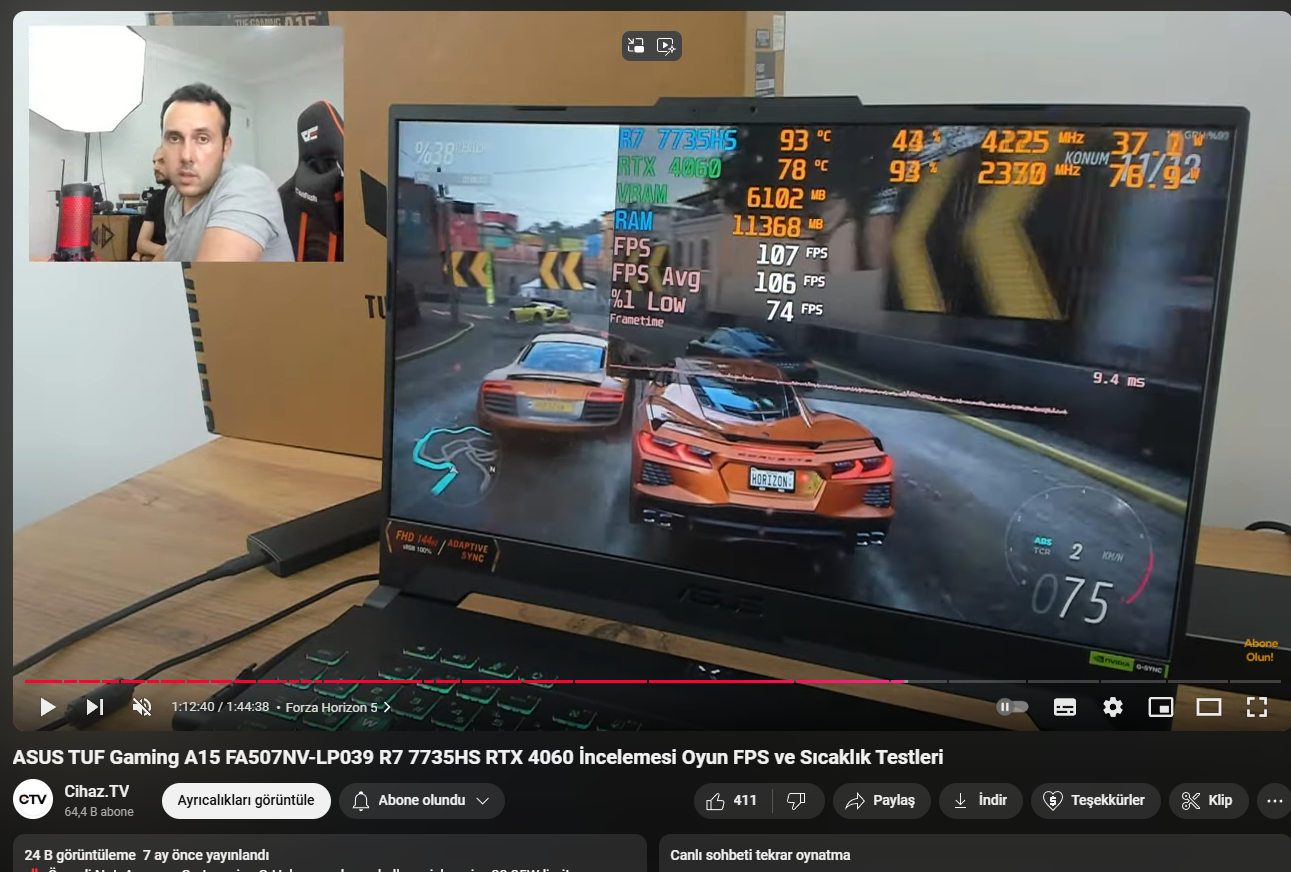Click the Canlı sohbeti tekrar oynatma header
Screen dimensions: 1291x872
point(760,855)
